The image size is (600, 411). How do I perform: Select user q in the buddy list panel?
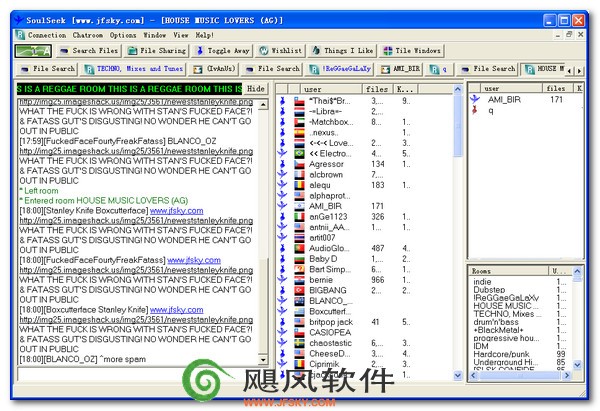tap(491, 111)
